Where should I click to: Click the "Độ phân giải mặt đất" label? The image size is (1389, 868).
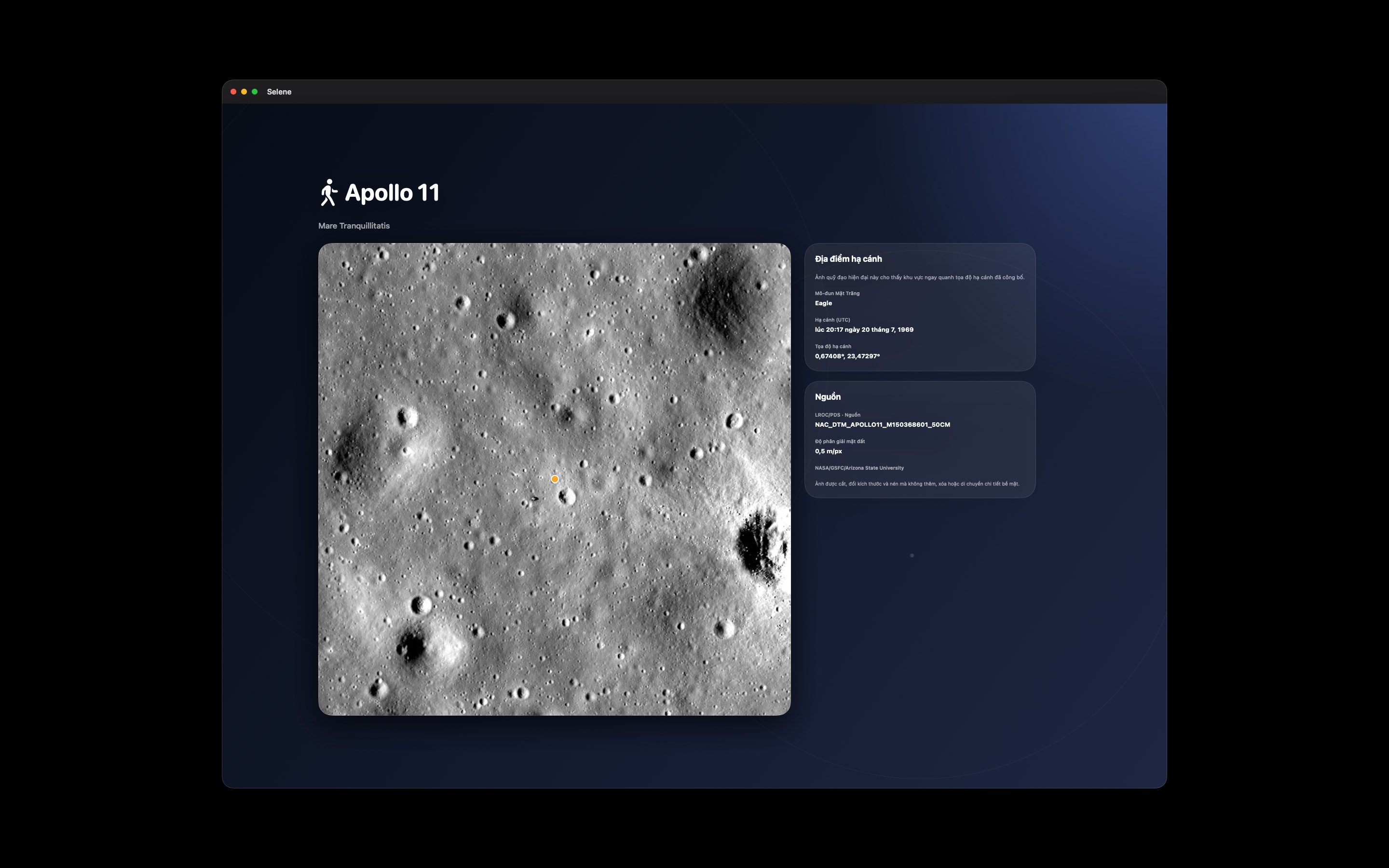840,441
